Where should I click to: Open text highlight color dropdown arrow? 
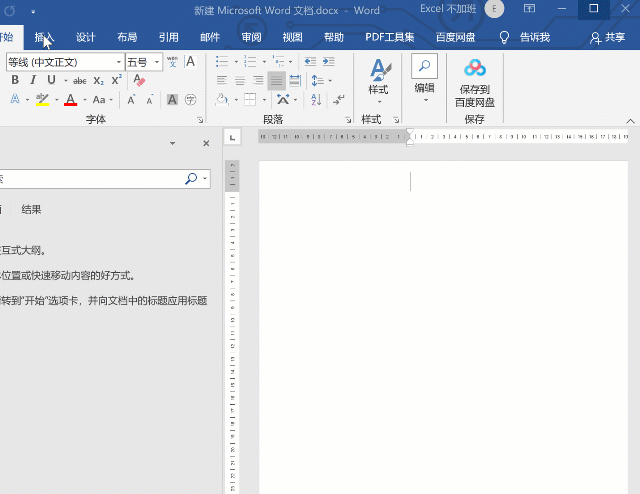coord(57,100)
